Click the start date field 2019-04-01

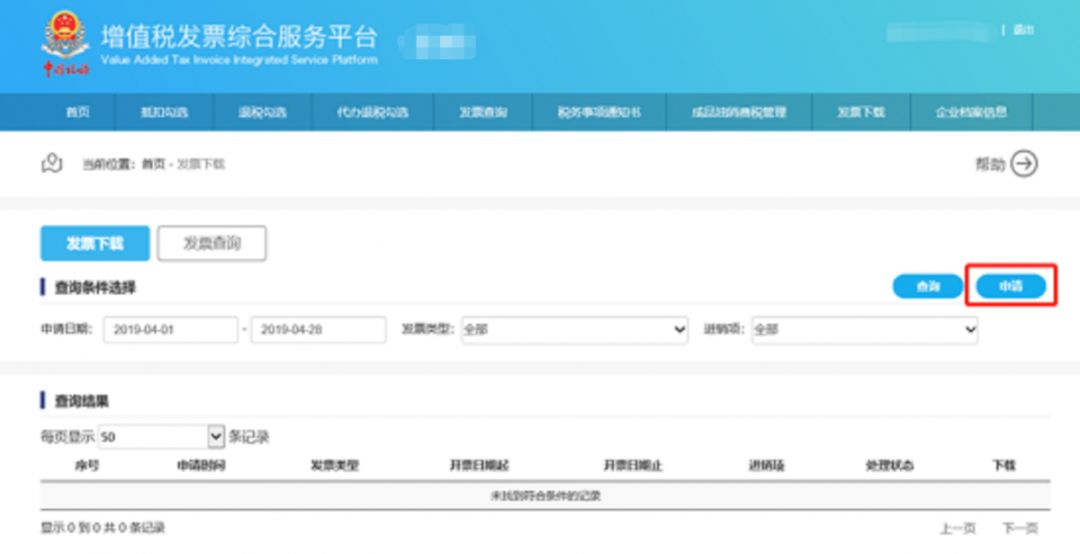pos(170,329)
